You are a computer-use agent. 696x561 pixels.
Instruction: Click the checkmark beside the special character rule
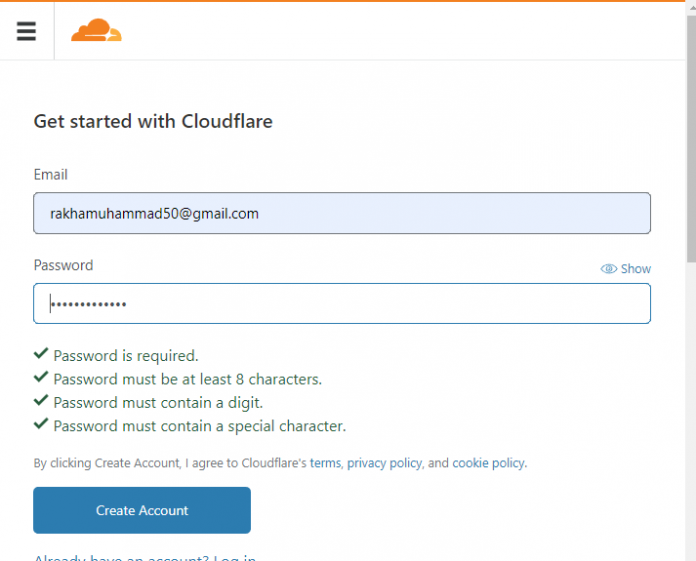[x=41, y=425]
